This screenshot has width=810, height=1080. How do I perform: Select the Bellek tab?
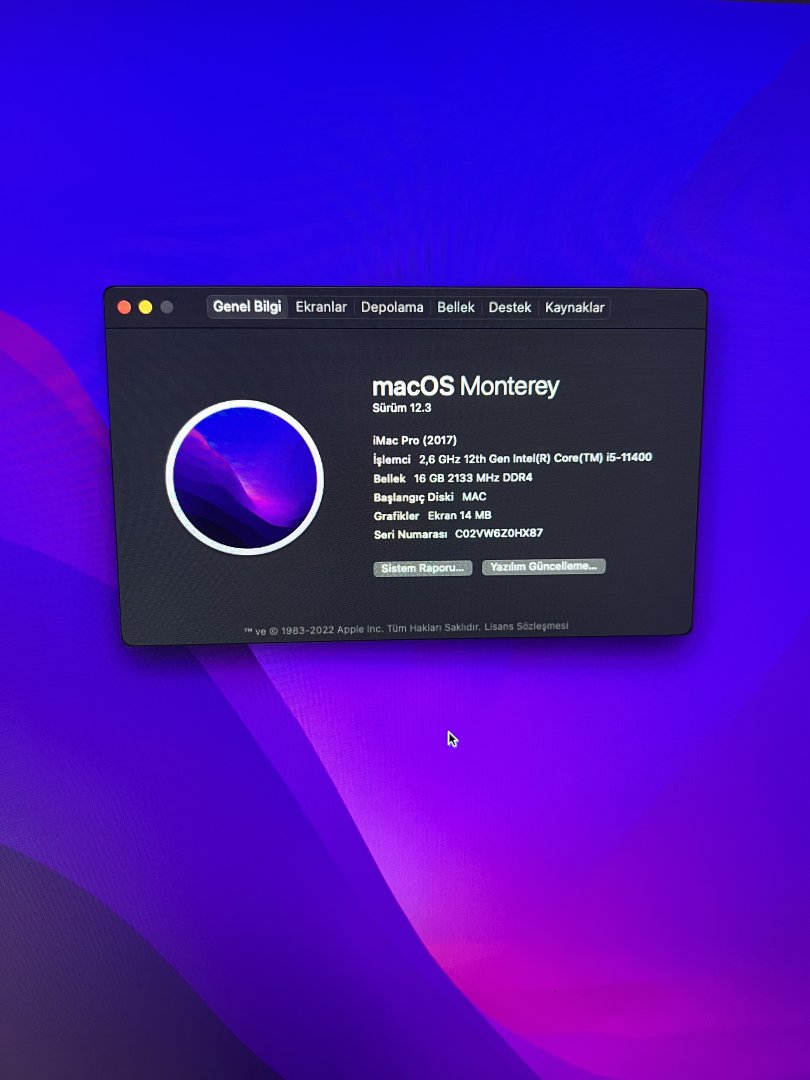tap(456, 307)
